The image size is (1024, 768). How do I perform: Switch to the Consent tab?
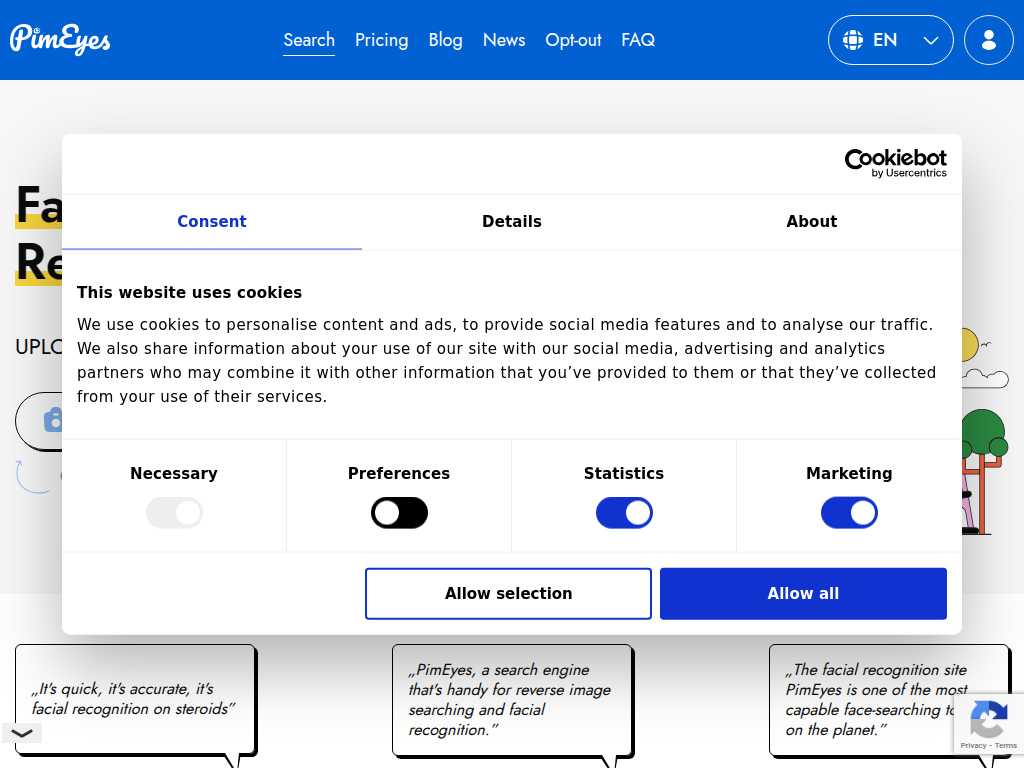(212, 221)
